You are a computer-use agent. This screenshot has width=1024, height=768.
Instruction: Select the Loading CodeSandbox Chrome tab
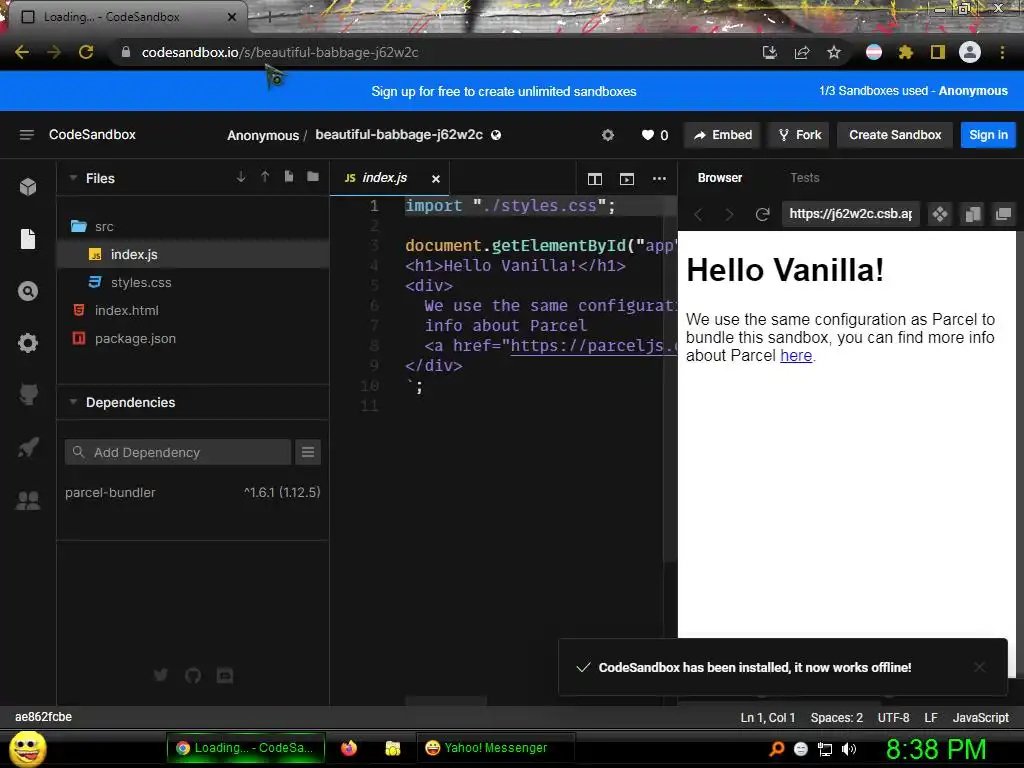(x=128, y=17)
